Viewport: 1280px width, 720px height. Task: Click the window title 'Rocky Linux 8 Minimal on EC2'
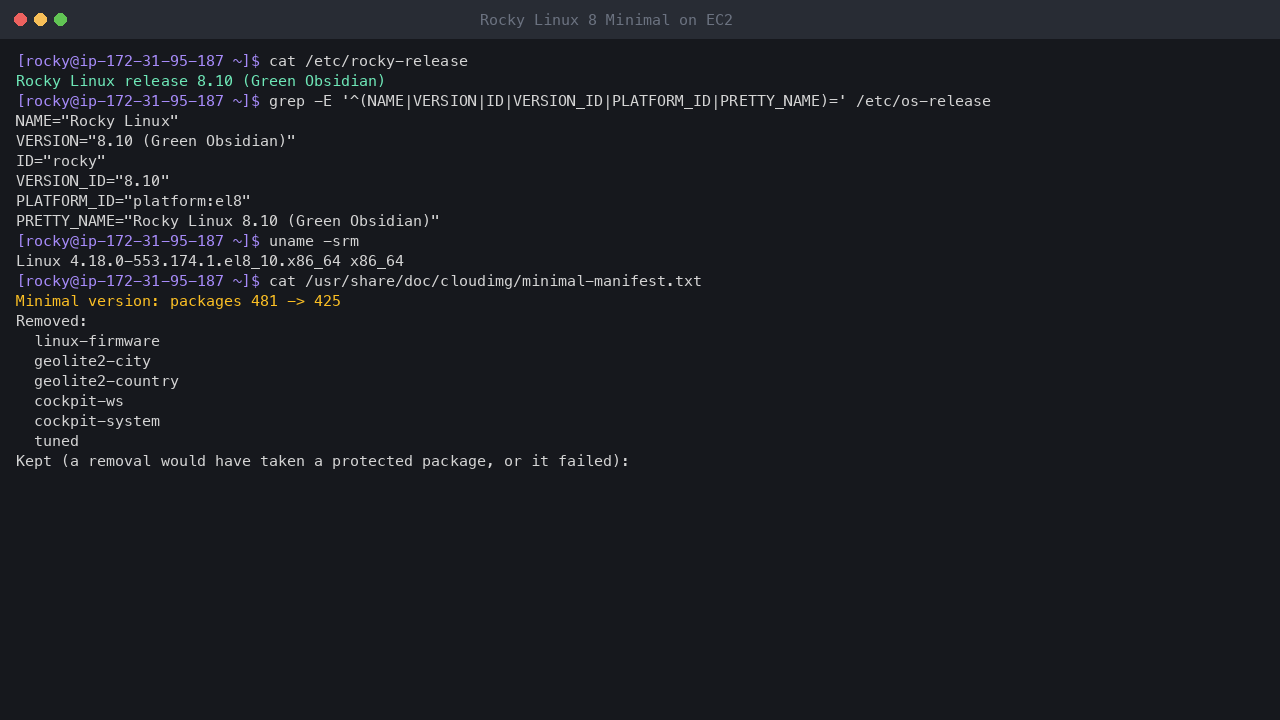coord(606,20)
